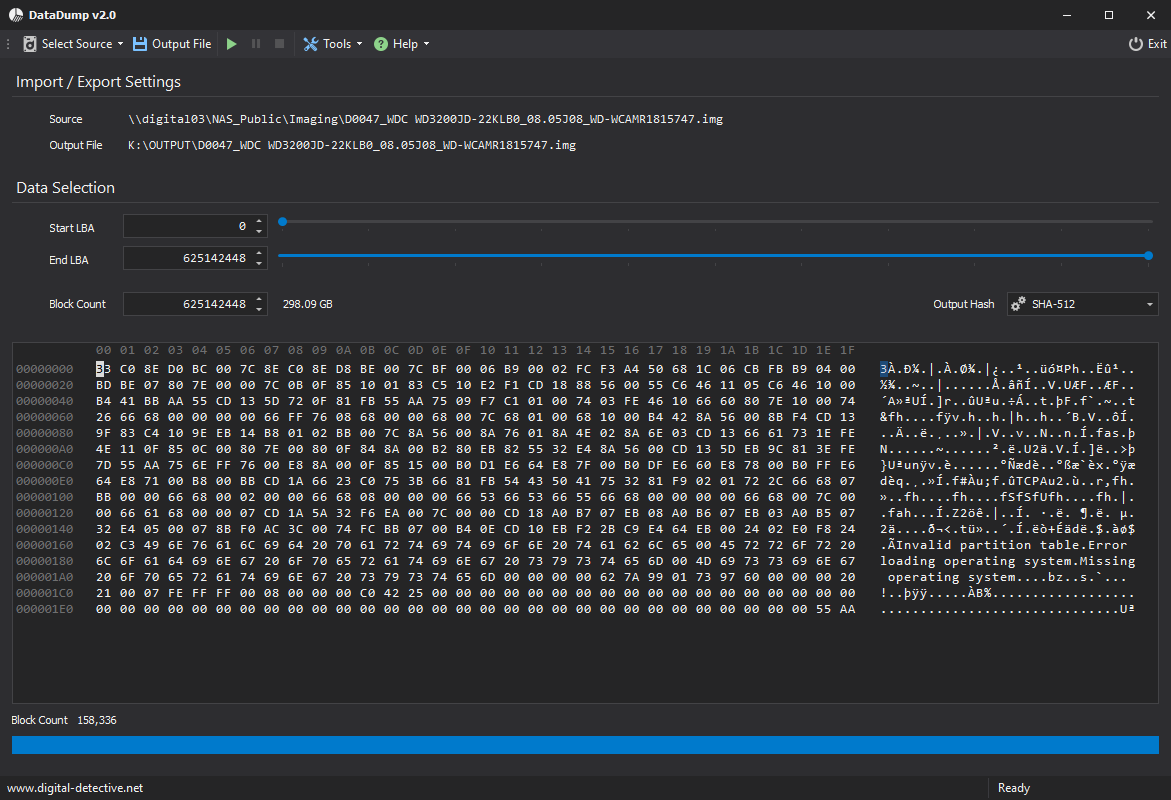
Task: Open the Select Source menu
Action: (x=73, y=44)
